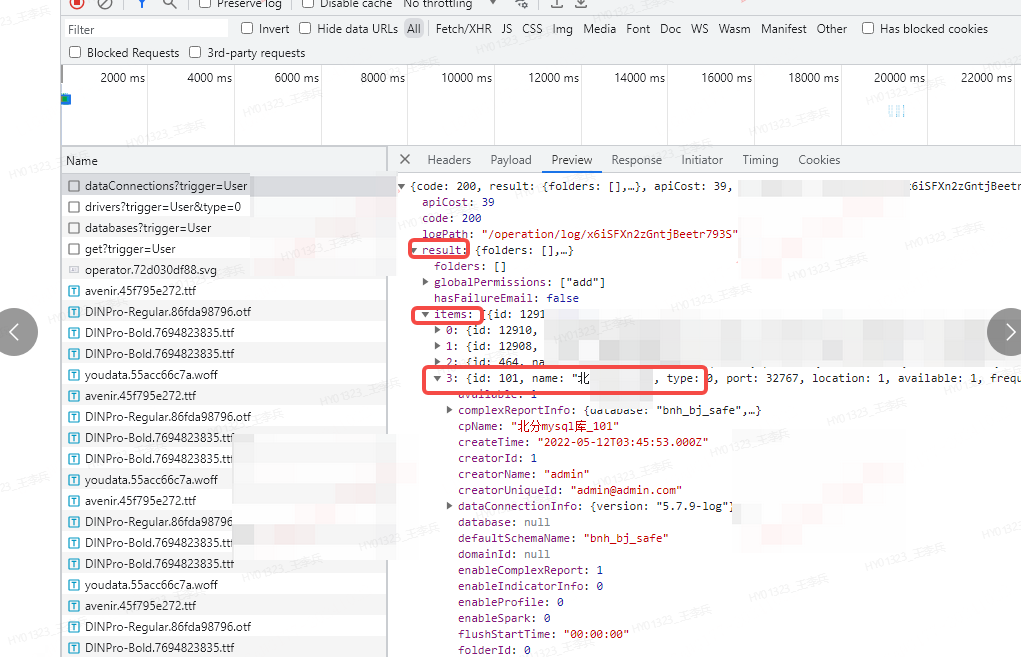Collapse the result node arrow
The height and width of the screenshot is (657, 1021).
click(x=414, y=251)
